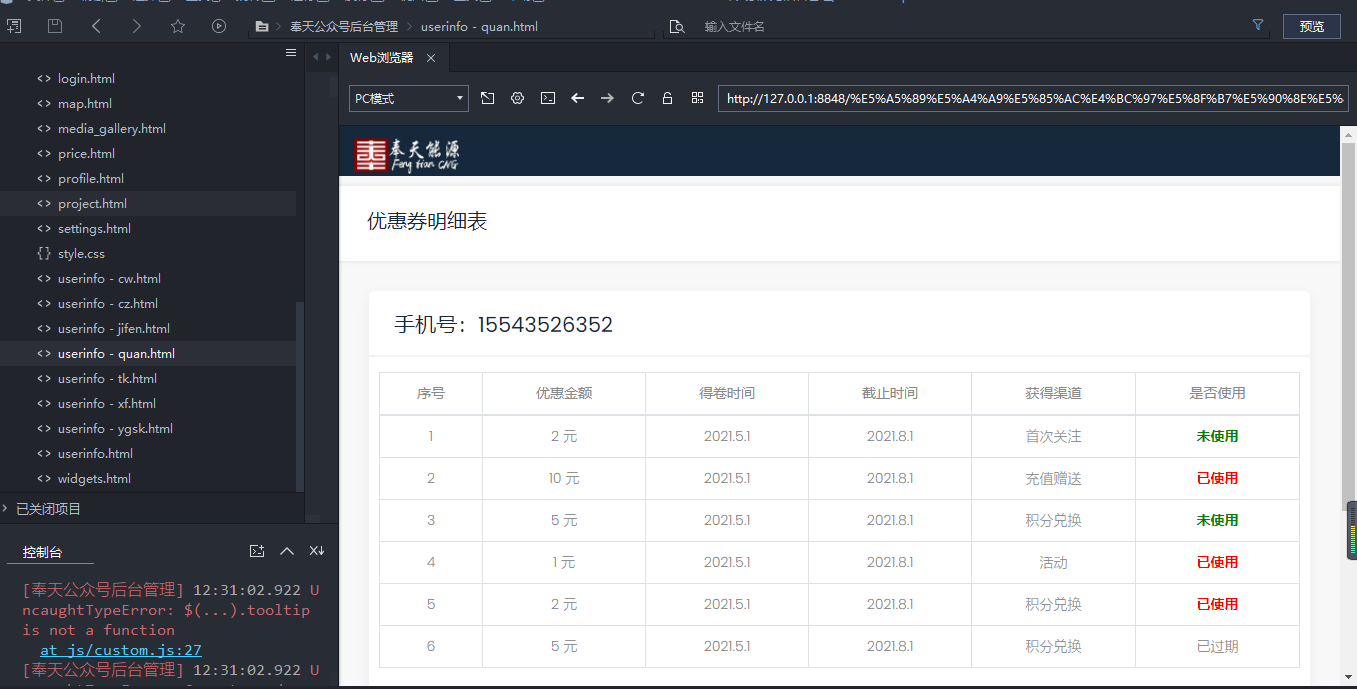Expand the 已关闭项目 section
1357x689 pixels.
tap(48, 509)
